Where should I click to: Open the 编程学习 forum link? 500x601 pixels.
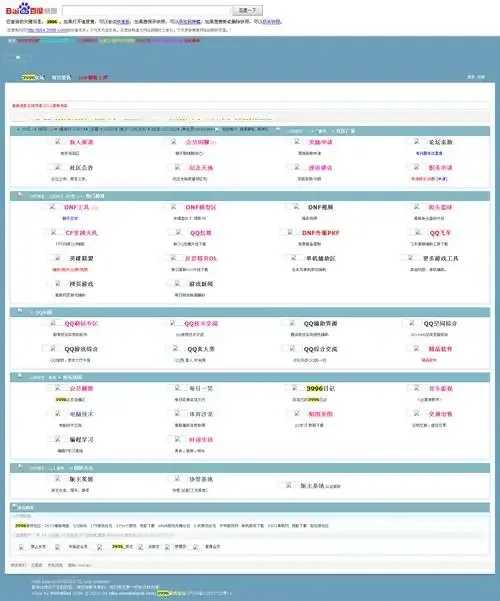coord(81,440)
